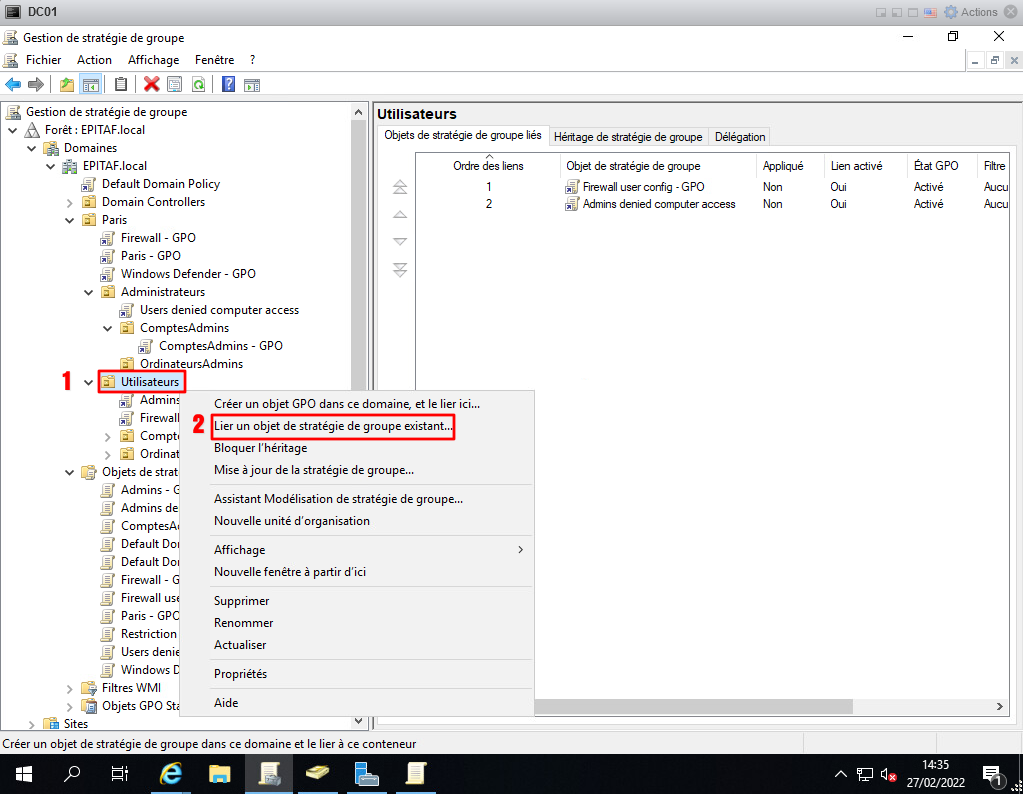Expand the Domain Controllers node
This screenshot has width=1023, height=794.
70,202
